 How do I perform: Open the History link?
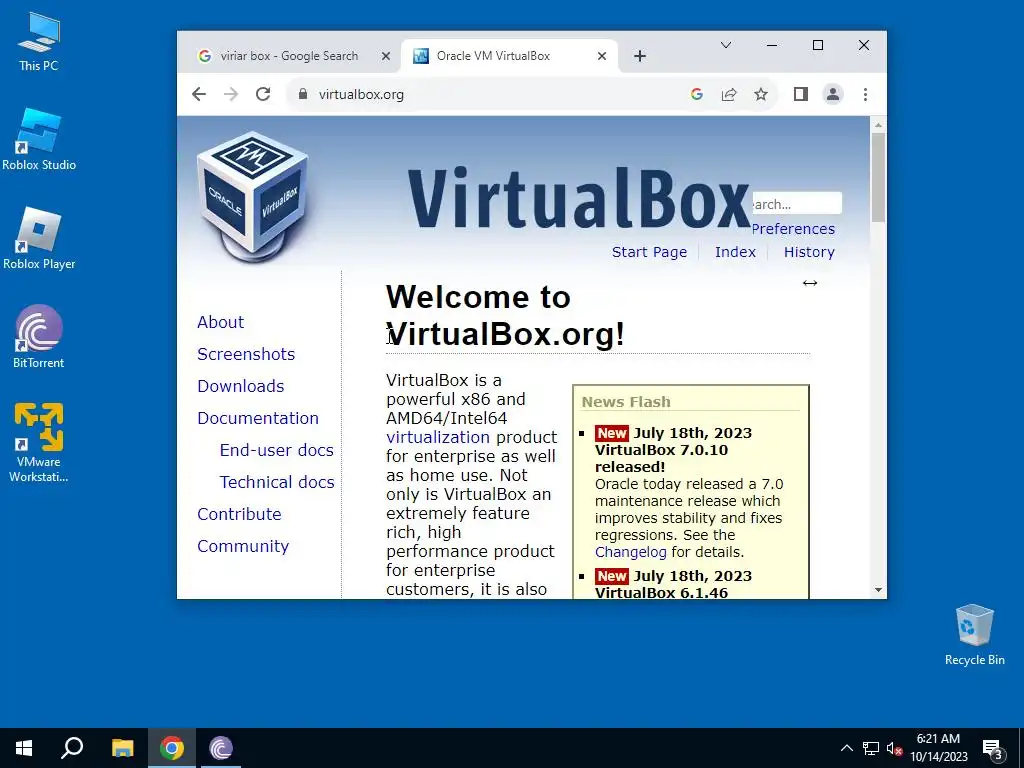(809, 252)
